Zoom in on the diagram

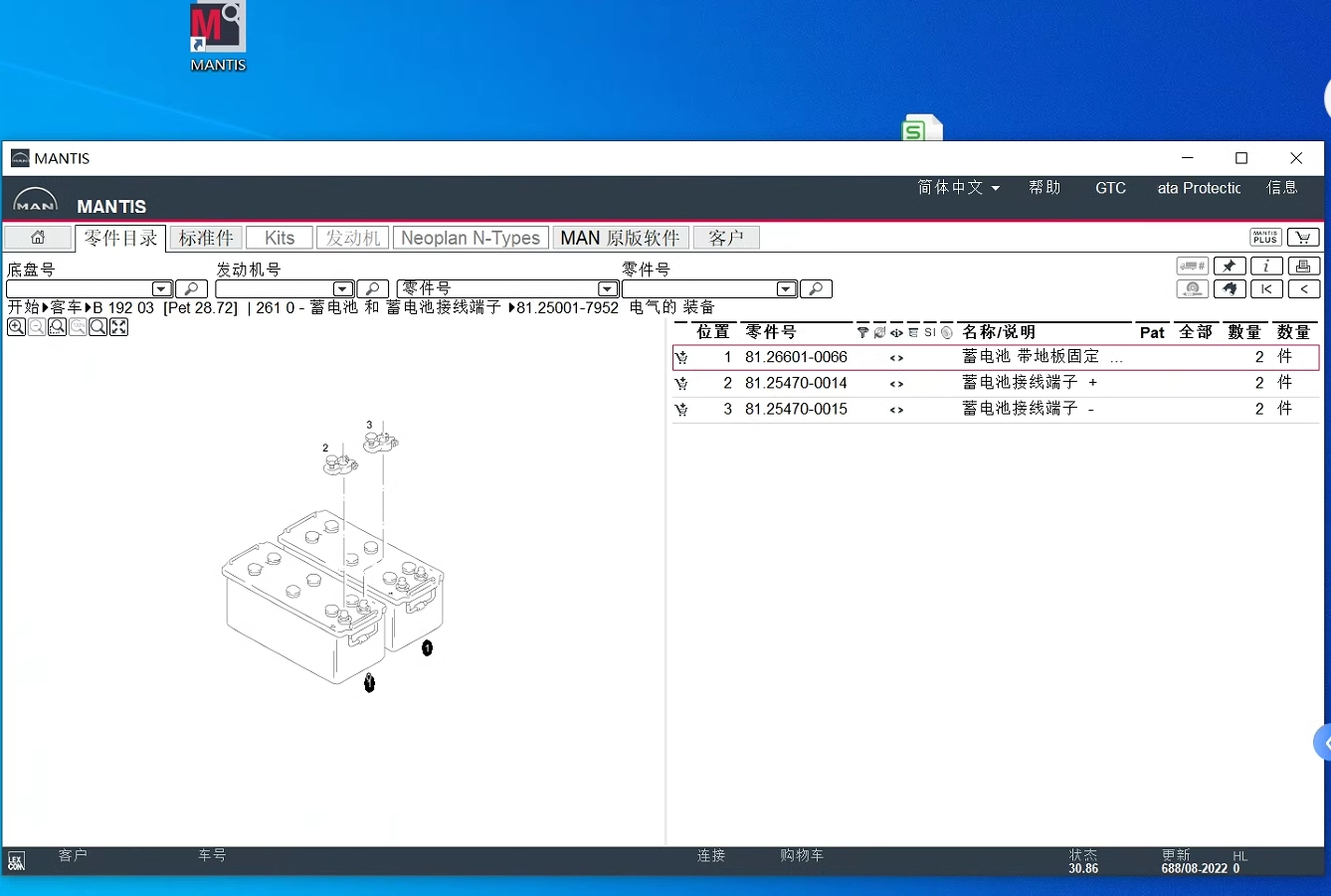coord(16,327)
